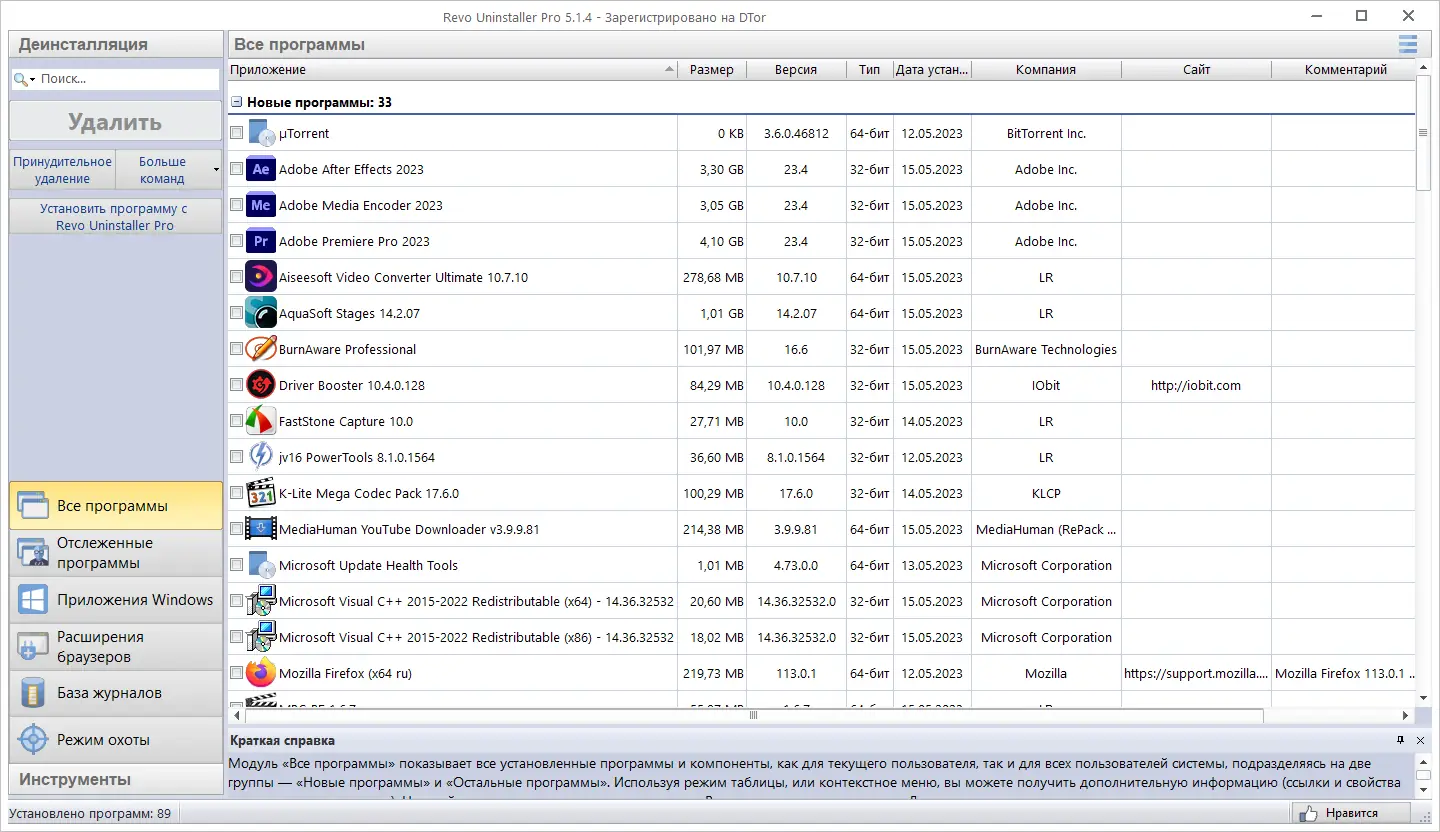Click Принудительное удаление button

62,170
